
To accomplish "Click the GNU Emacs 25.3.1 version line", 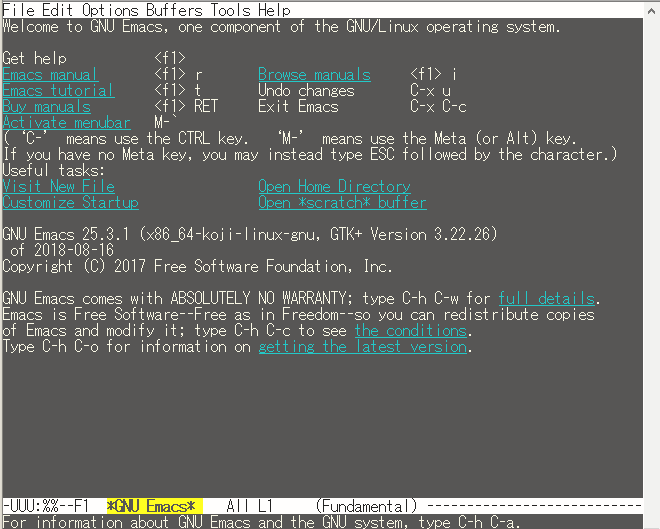I will click(250, 234).
